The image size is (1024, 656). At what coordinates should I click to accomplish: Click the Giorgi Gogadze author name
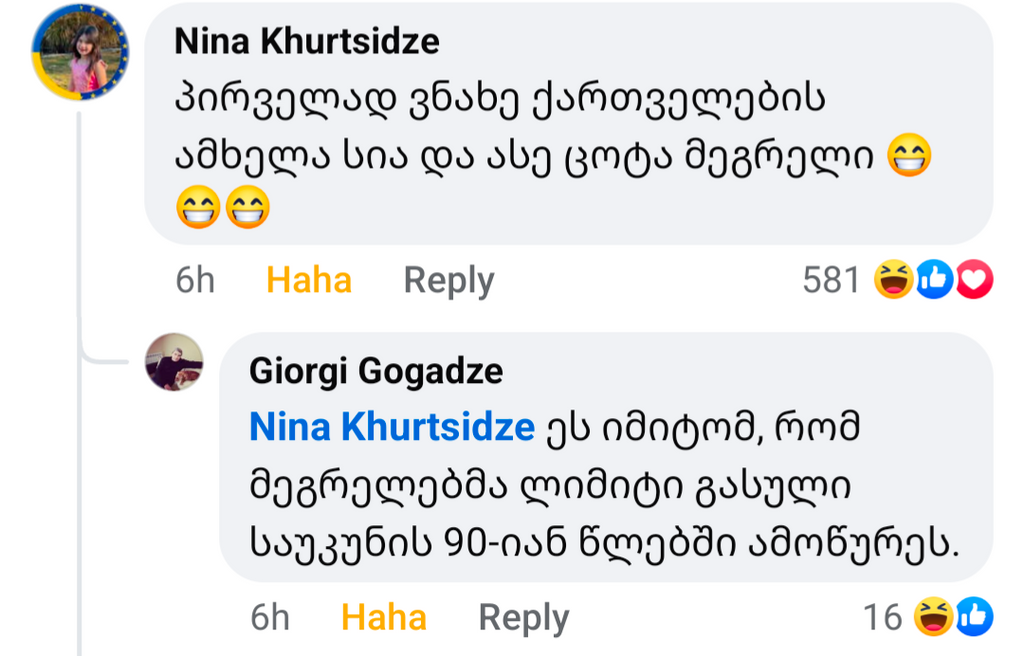tap(375, 371)
